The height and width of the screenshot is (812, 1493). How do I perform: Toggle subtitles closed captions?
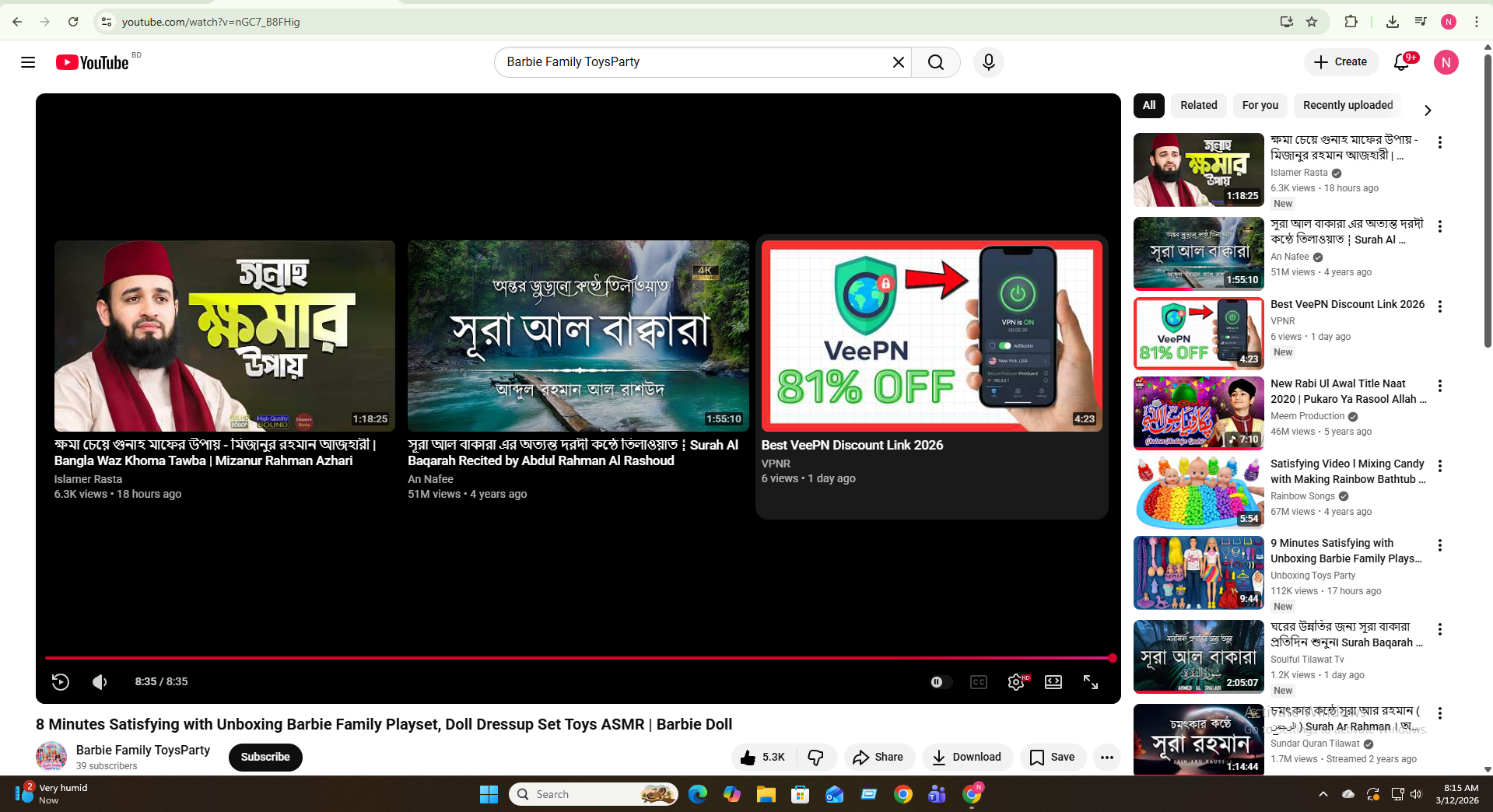pyautogui.click(x=979, y=682)
